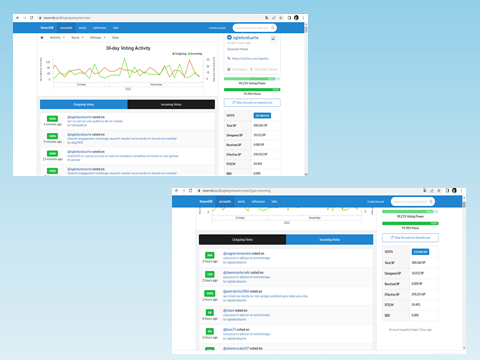Click the forward arrow in the bottom browser window
Screen dimensions: 480x360
click(x=184, y=191)
